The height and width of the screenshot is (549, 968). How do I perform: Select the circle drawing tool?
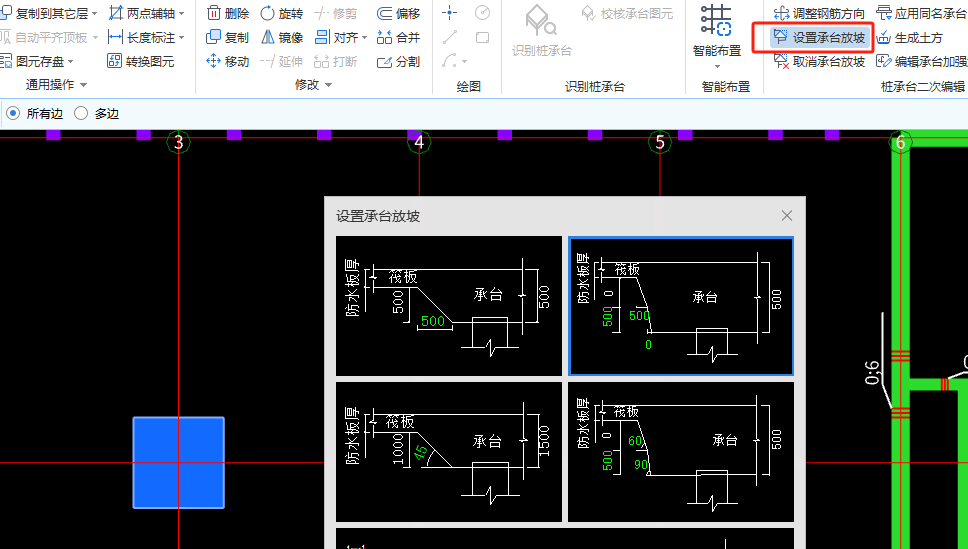tap(483, 12)
